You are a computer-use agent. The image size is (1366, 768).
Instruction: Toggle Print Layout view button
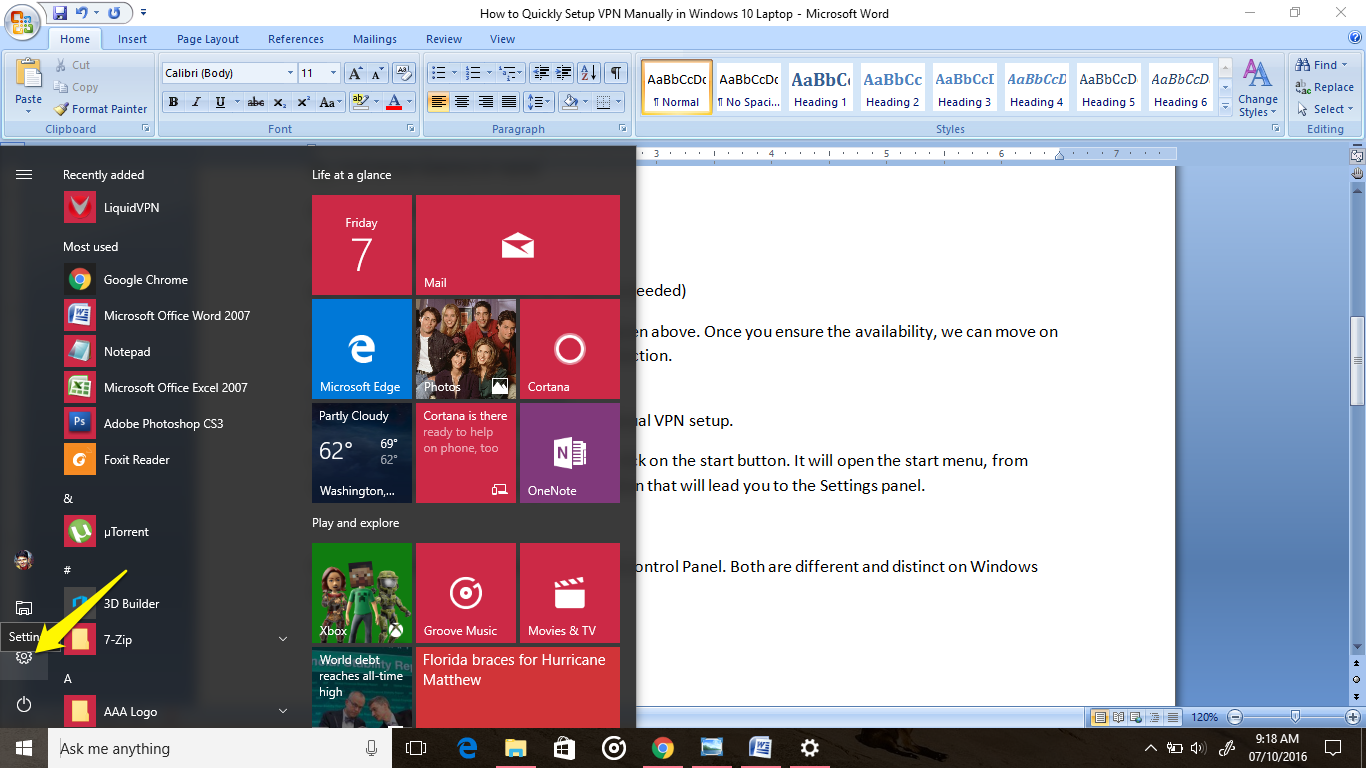point(1099,717)
